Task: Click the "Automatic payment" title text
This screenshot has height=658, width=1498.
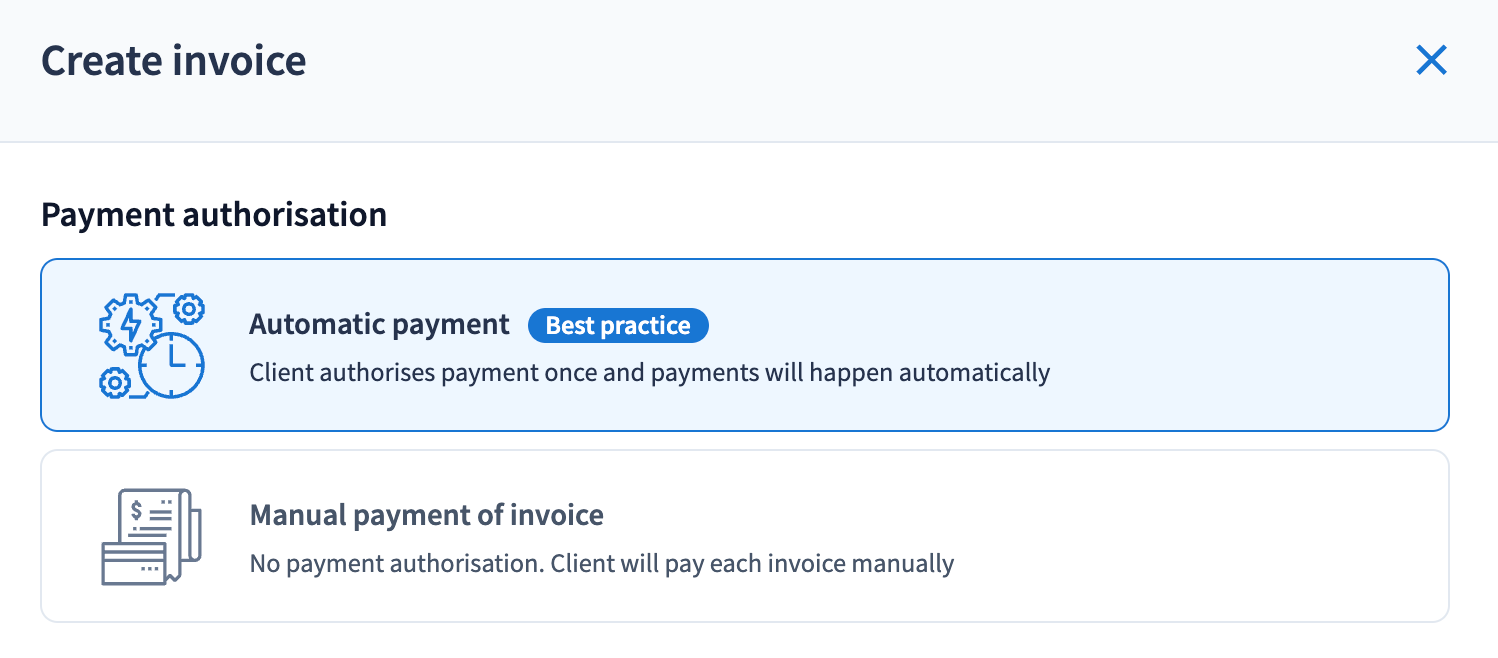Action: (379, 325)
